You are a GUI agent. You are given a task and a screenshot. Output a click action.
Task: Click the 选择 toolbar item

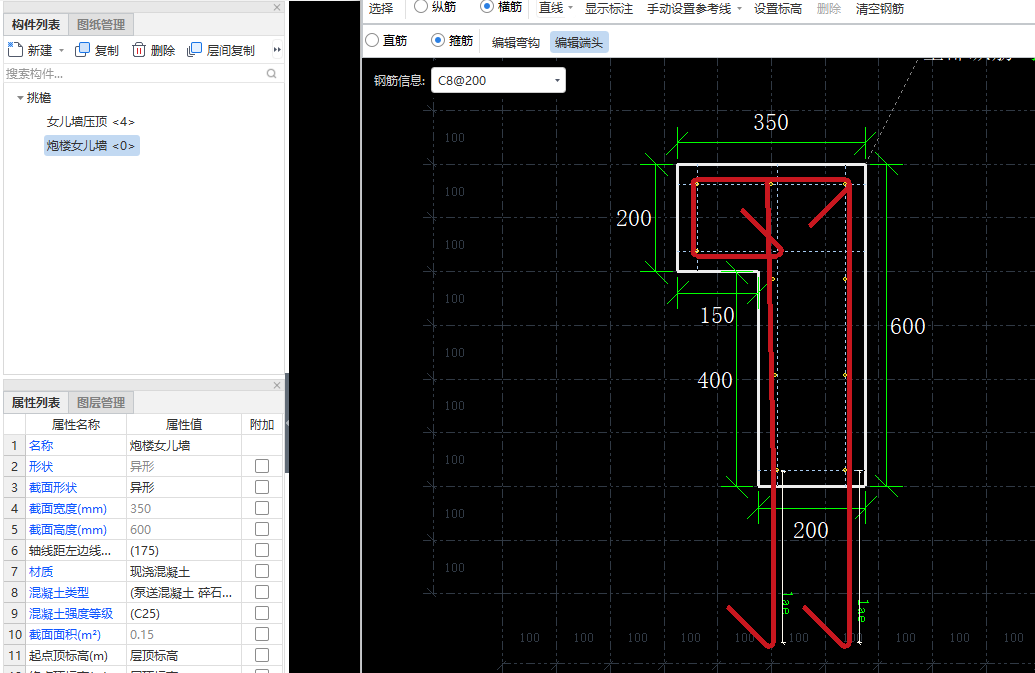click(x=381, y=9)
